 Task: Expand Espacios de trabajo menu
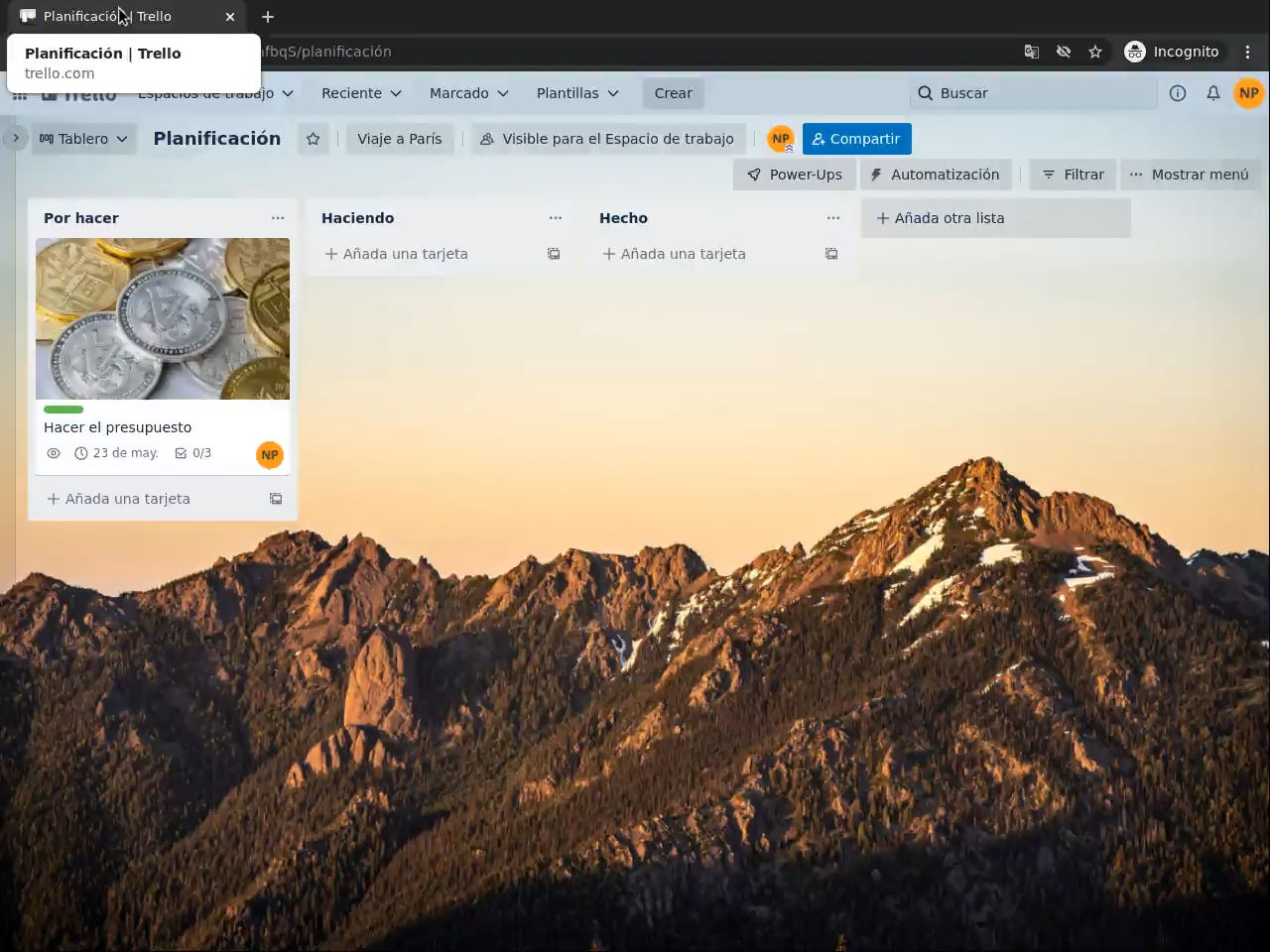click(x=215, y=93)
